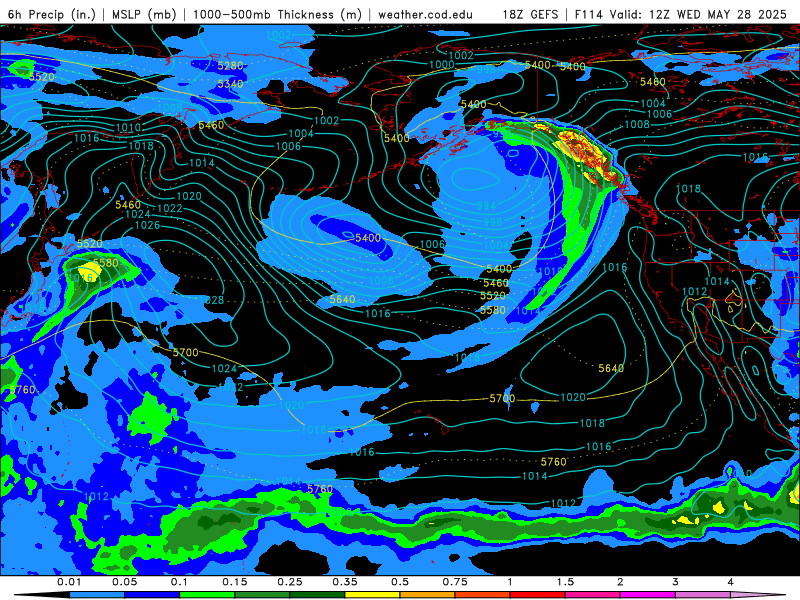Click the dark blue 0.05–0.1 legend swatch
This screenshot has width=800, height=600.
click(x=152, y=595)
